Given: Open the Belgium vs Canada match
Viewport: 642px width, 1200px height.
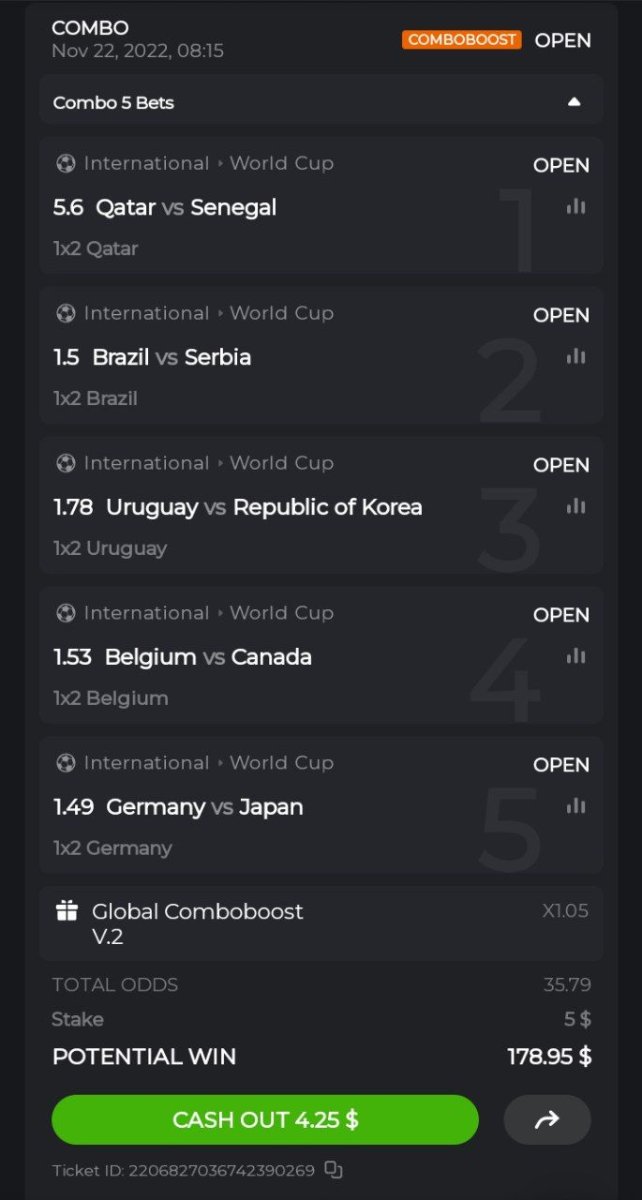Looking at the screenshot, I should tap(208, 658).
